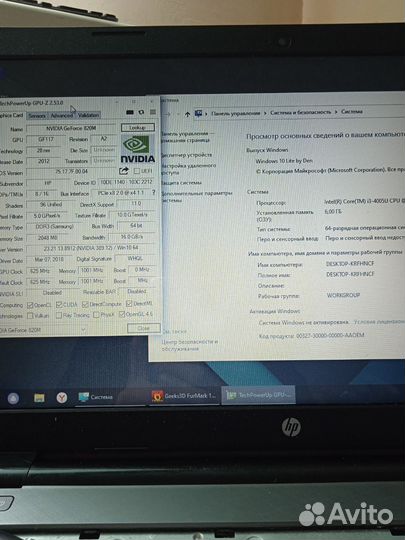Click the Memory Size 2048 MB value
This screenshot has width=405, height=540.
48,238
